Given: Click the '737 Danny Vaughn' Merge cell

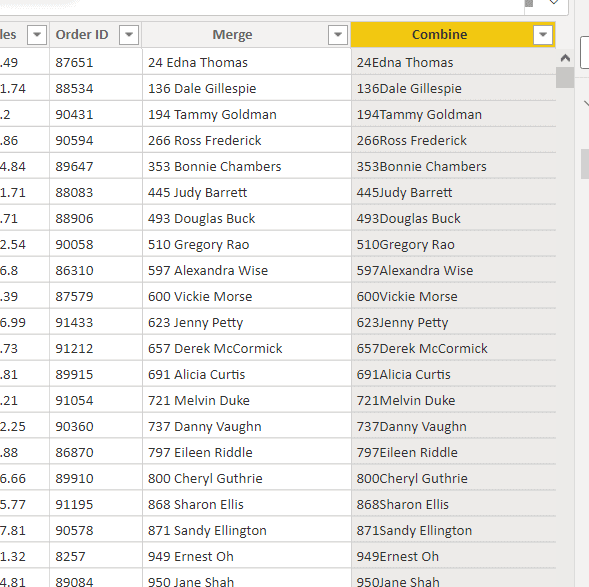Looking at the screenshot, I should point(246,426).
